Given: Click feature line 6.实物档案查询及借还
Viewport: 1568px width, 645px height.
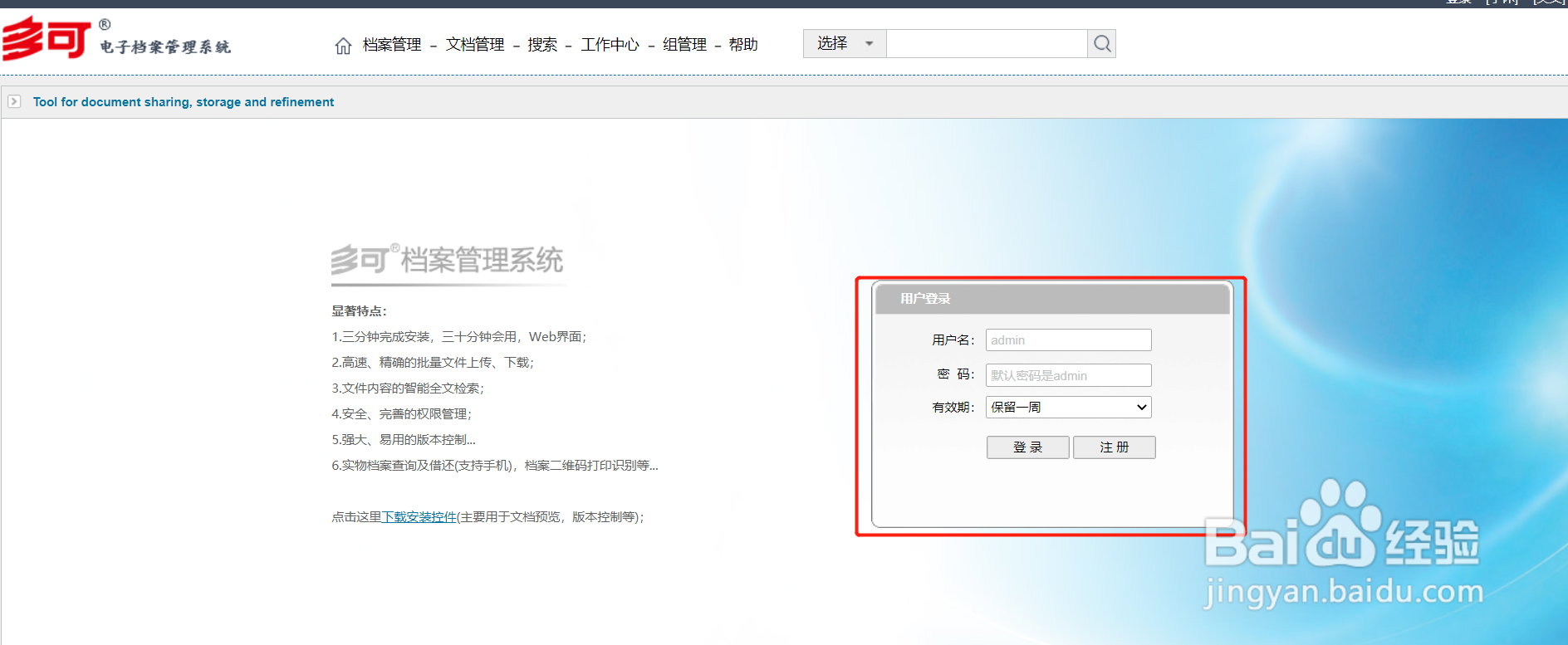Looking at the screenshot, I should [495, 465].
